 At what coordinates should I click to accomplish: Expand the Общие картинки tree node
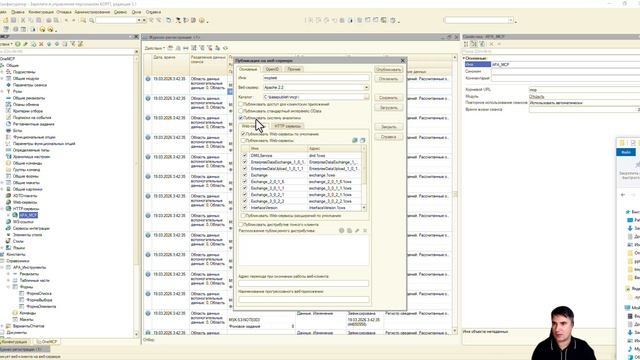tap(2, 189)
